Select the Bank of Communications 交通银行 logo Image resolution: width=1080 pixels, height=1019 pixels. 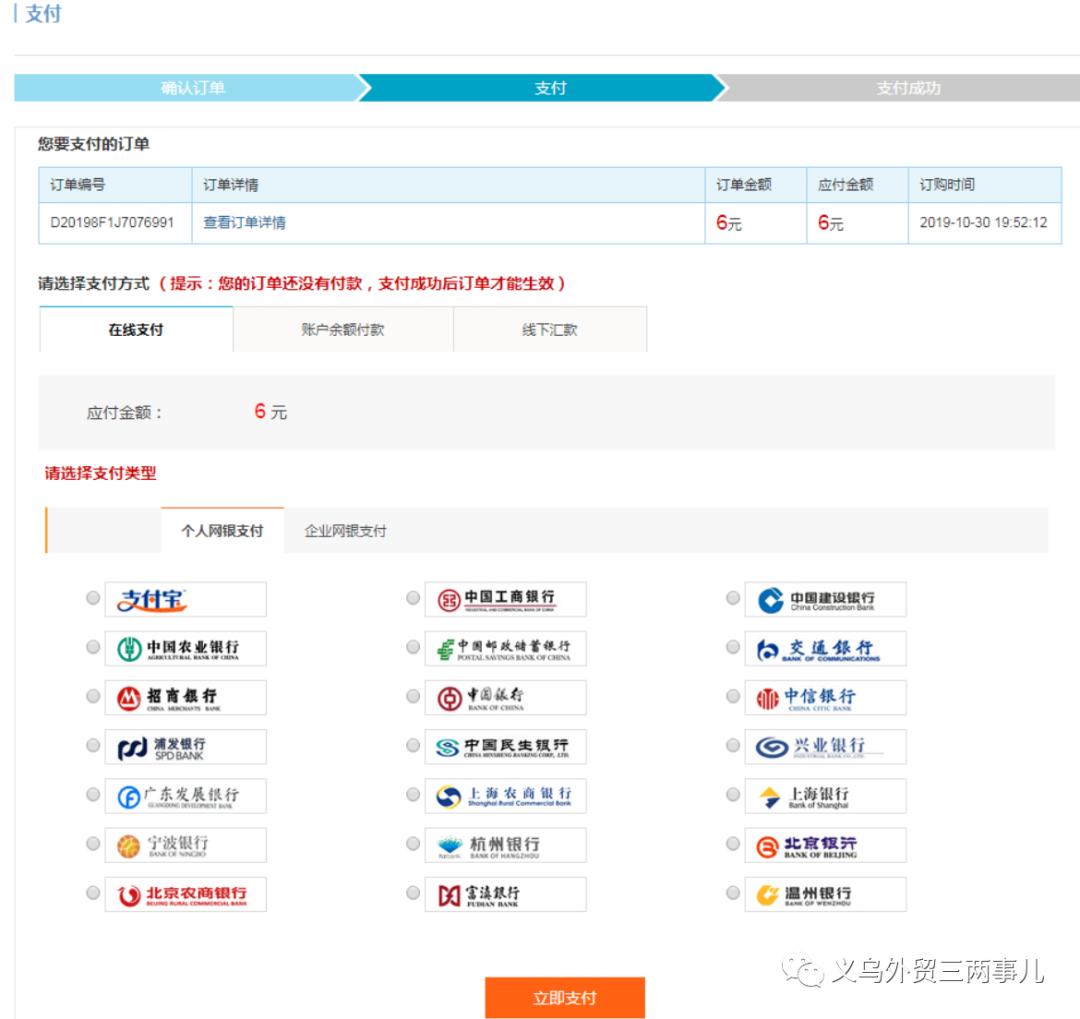824,647
